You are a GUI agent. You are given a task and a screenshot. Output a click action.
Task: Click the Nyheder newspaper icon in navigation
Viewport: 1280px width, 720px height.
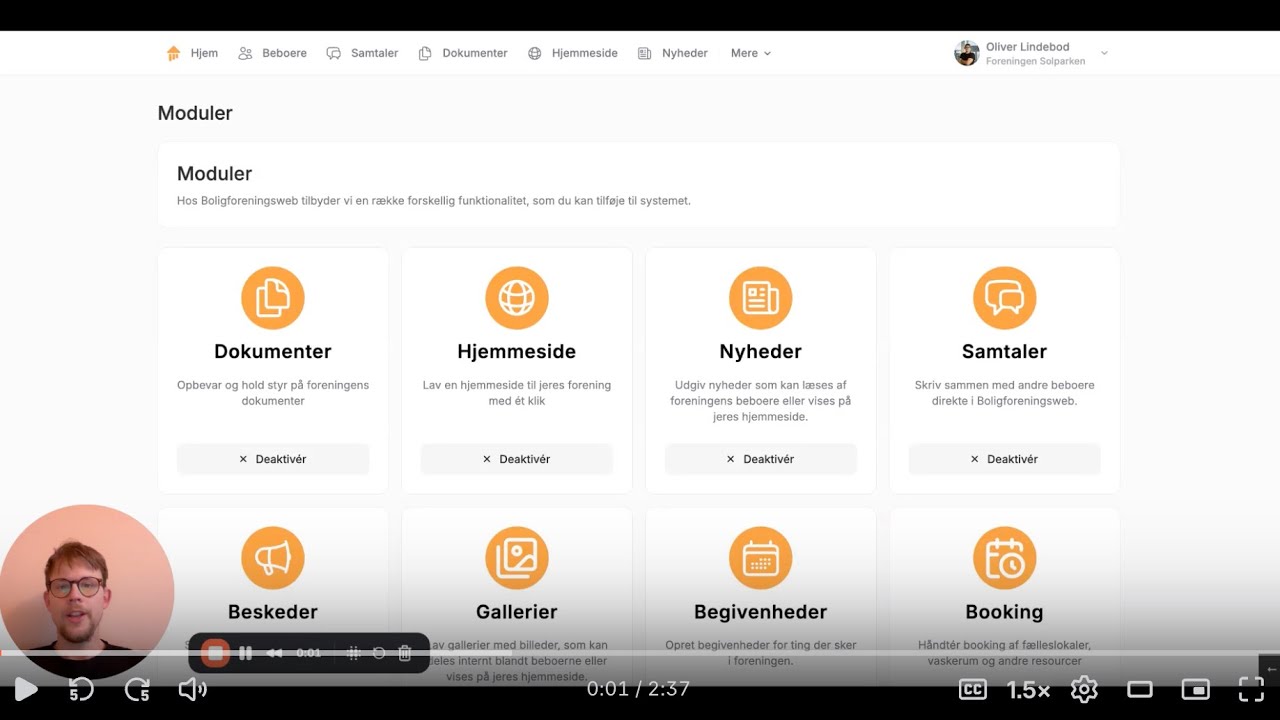point(645,53)
